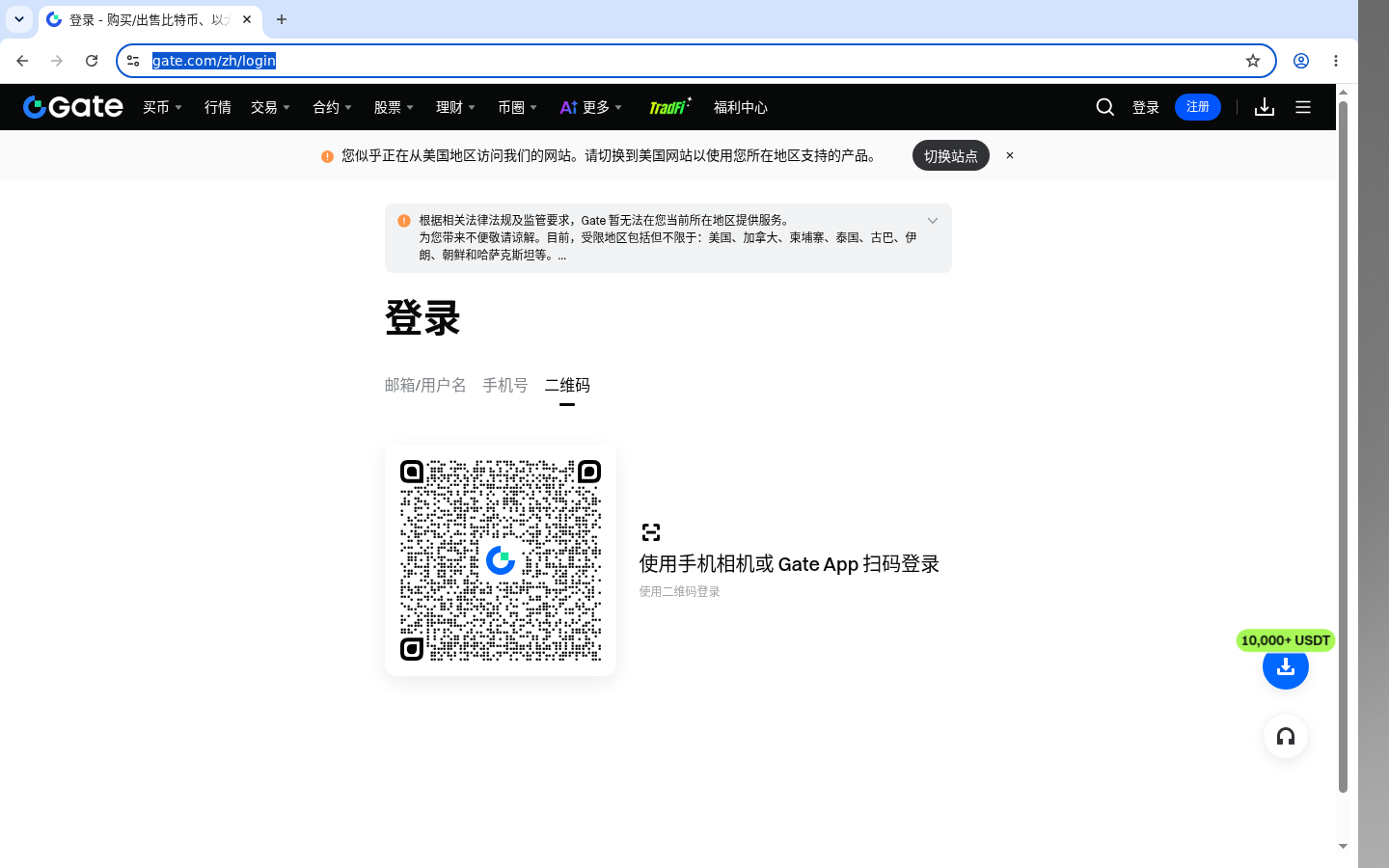Screen dimensions: 1389x868
Task: Click the address bar URL field
Action: [694, 61]
